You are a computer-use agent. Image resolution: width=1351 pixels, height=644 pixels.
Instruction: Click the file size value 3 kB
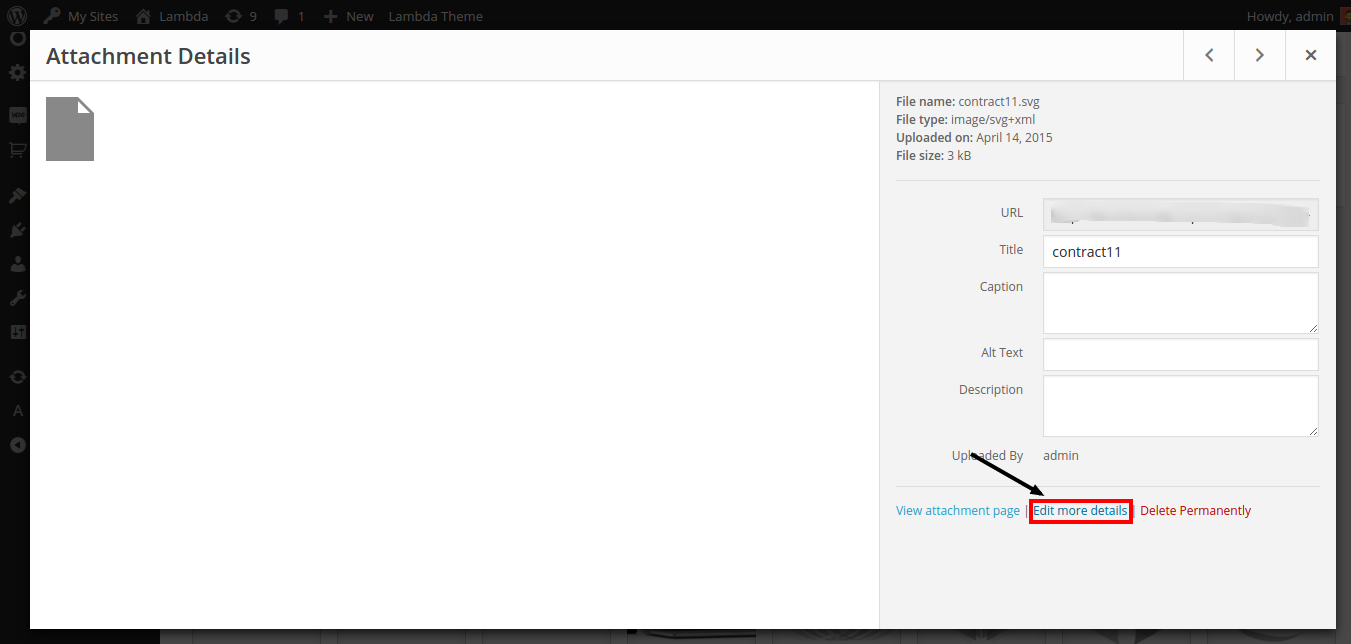(x=959, y=155)
